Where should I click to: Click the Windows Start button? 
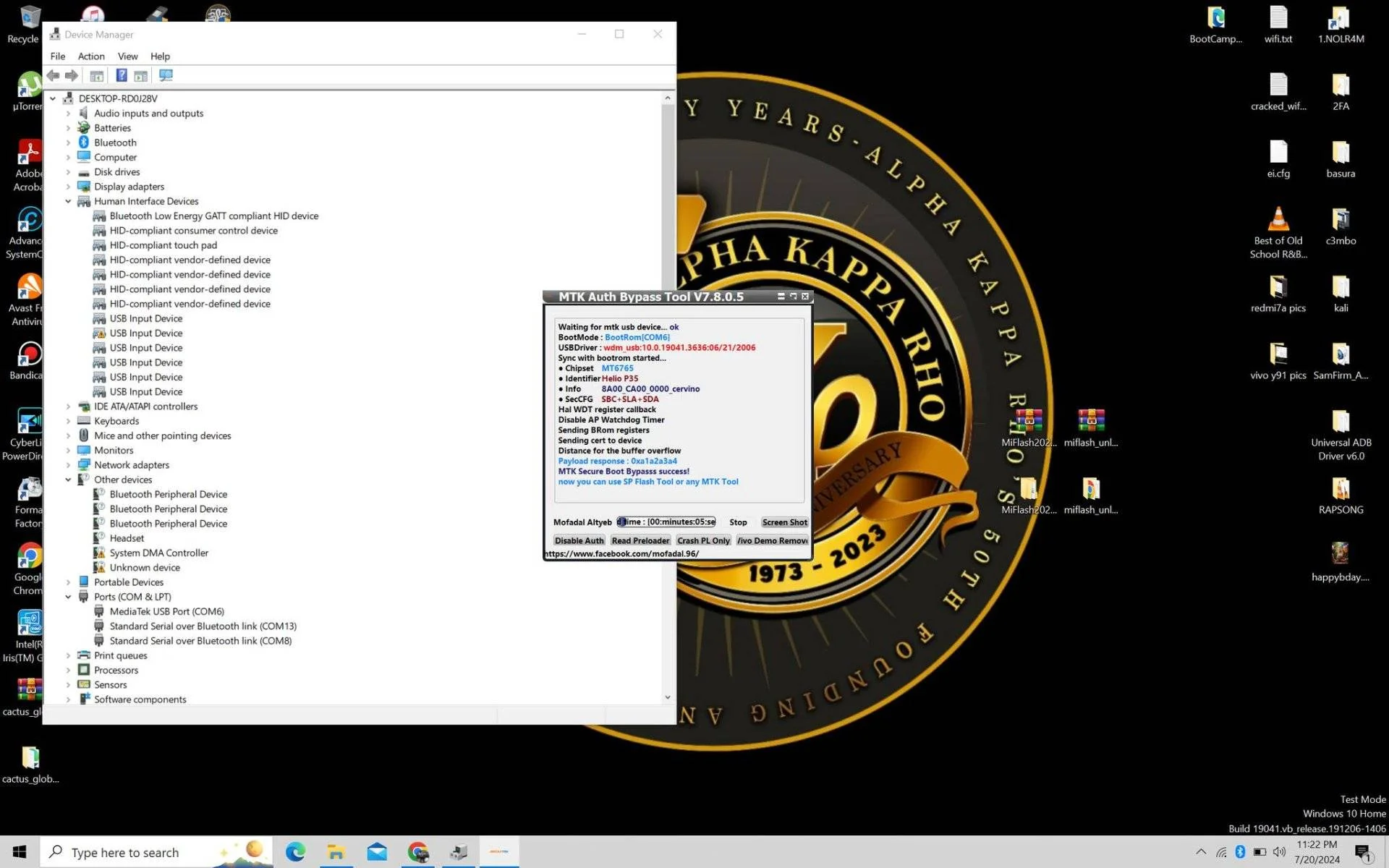pyautogui.click(x=20, y=852)
